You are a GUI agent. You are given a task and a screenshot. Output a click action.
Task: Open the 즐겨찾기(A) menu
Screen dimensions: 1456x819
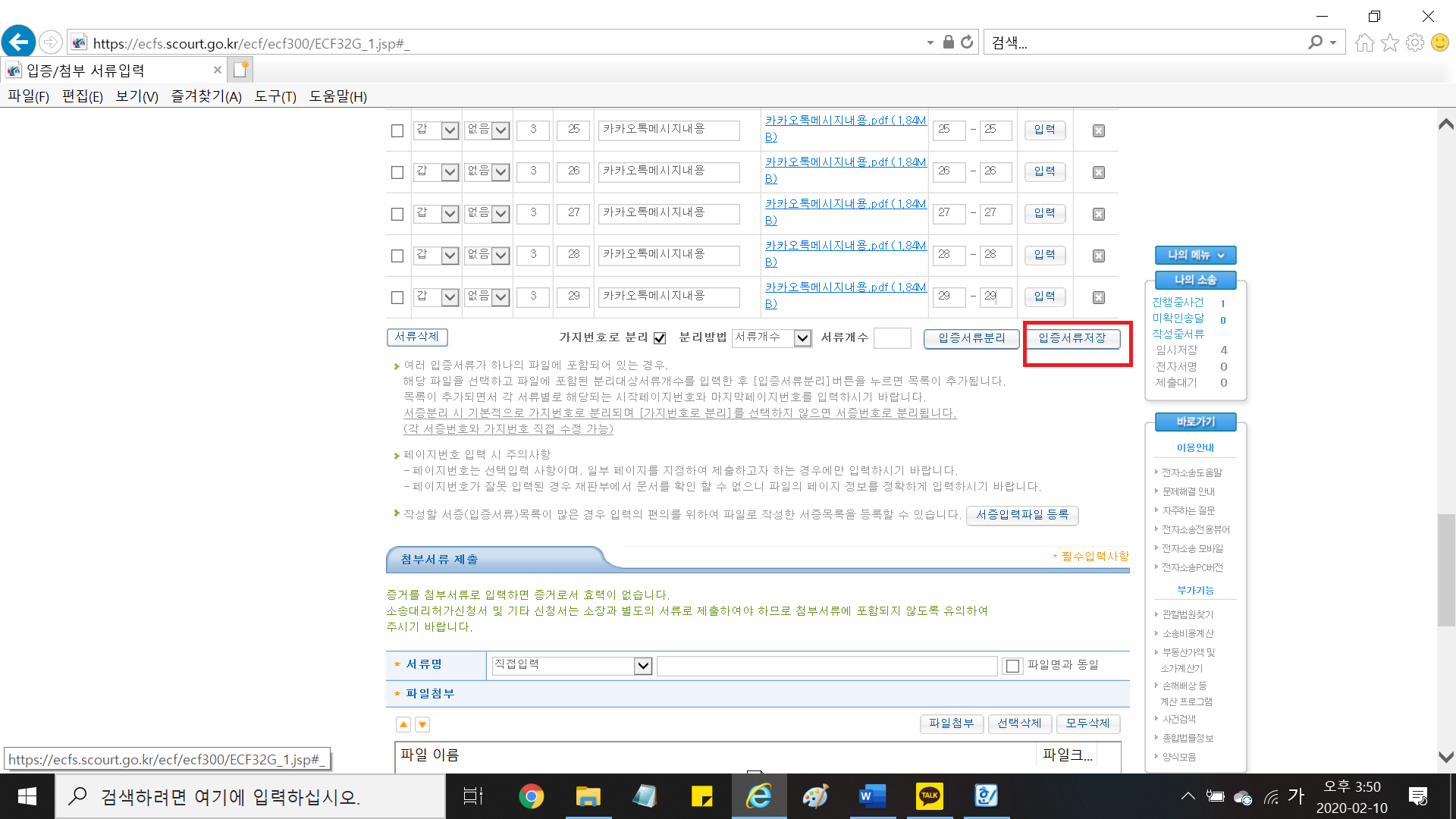click(x=206, y=96)
